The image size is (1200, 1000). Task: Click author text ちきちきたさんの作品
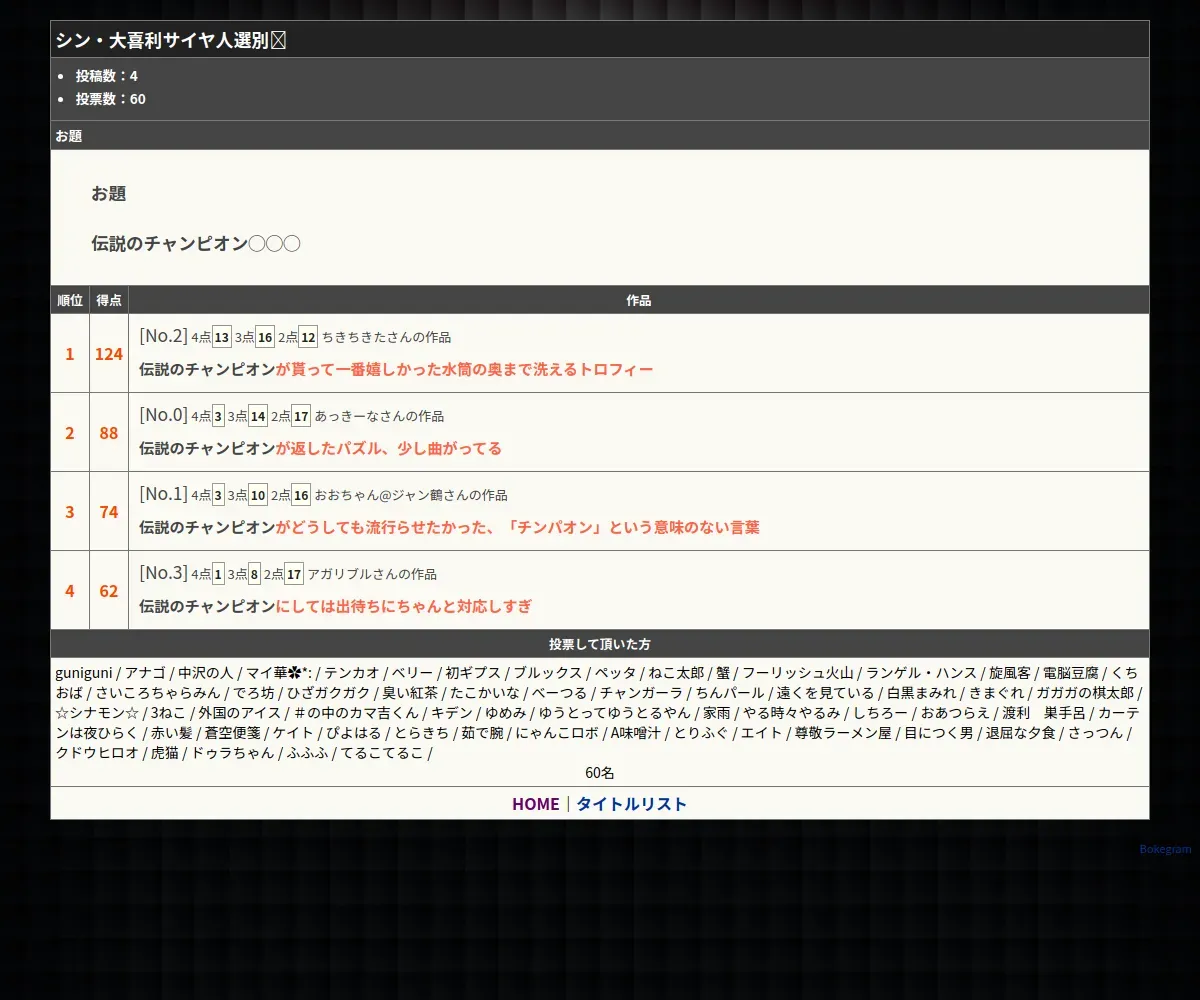click(x=386, y=338)
